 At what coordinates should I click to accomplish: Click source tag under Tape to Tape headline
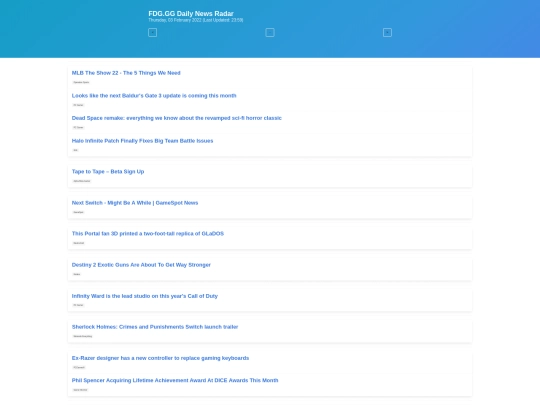[x=82, y=181]
